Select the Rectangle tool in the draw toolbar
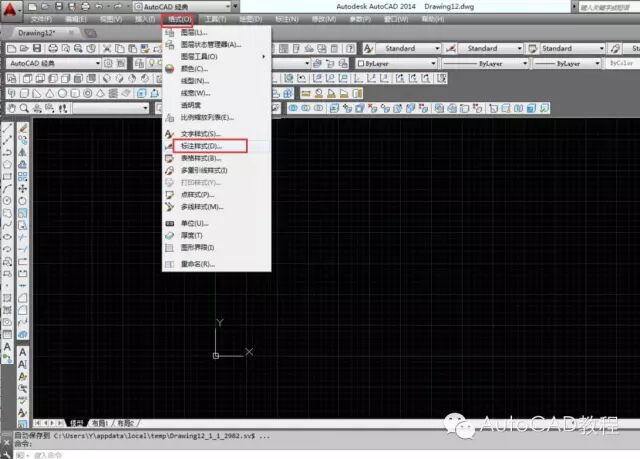Image resolution: width=640 pixels, height=459 pixels. point(7,177)
